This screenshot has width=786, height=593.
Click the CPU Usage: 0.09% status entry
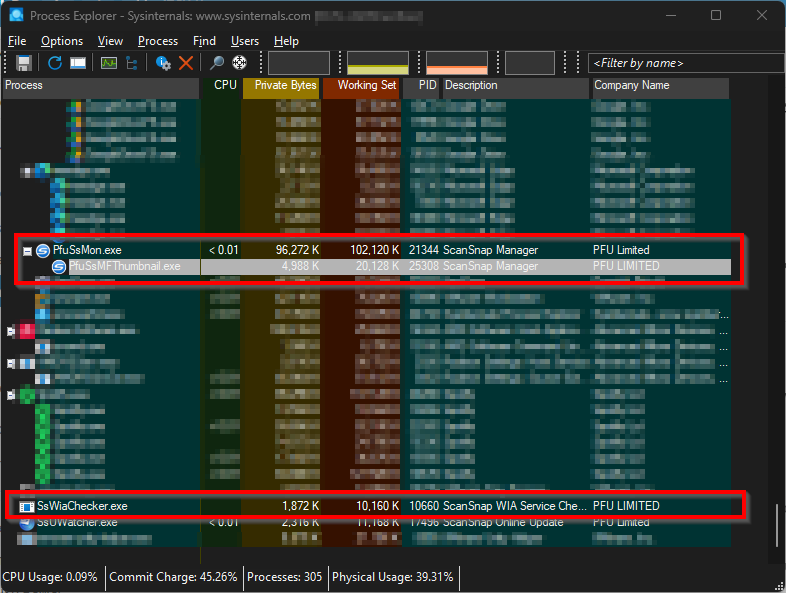point(50,577)
